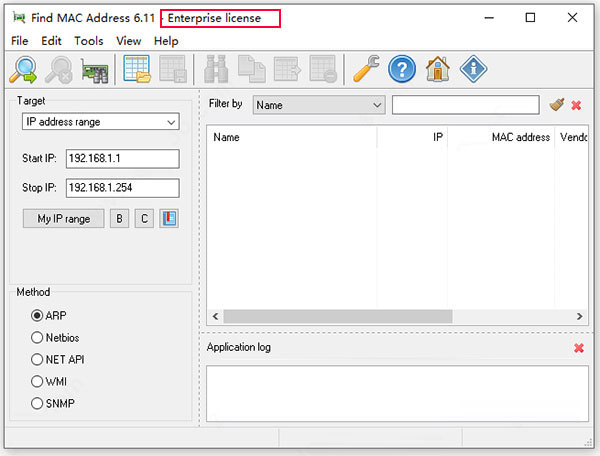The image size is (600, 456).
Task: Click the scroll right arrow in results
Action: click(x=579, y=317)
